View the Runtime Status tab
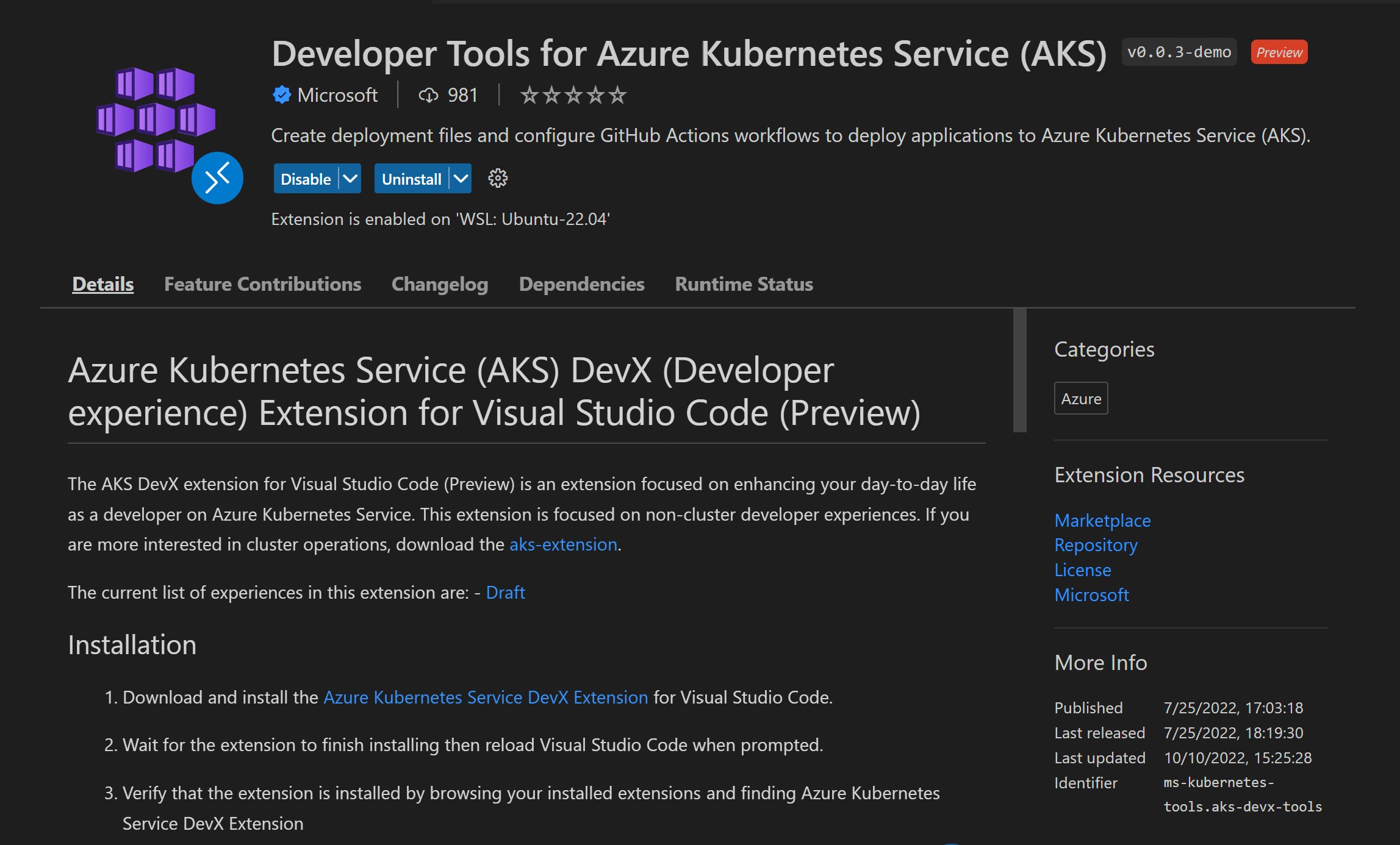Viewport: 1400px width, 845px height. point(744,284)
